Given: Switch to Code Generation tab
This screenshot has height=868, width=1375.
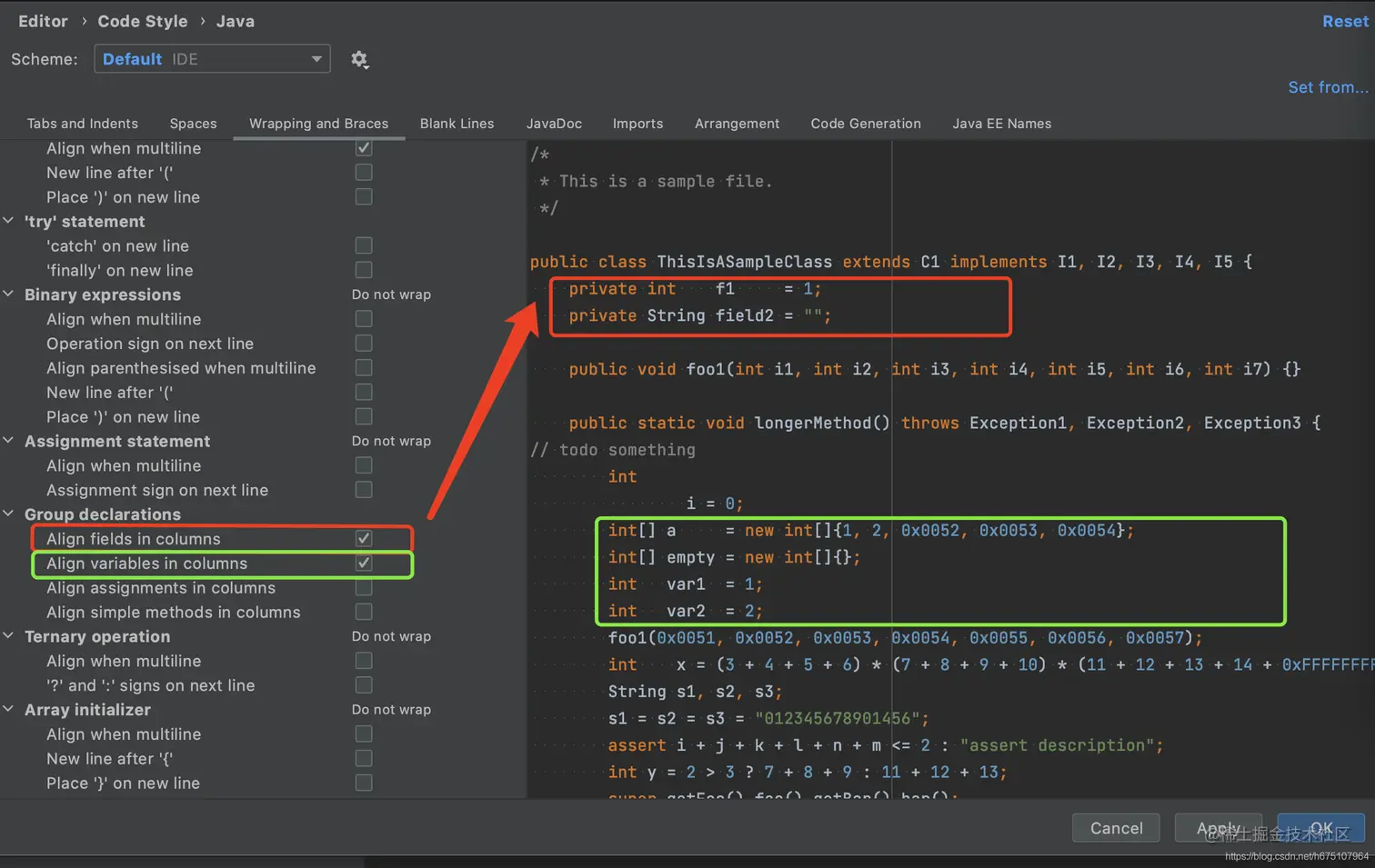Looking at the screenshot, I should (x=866, y=124).
